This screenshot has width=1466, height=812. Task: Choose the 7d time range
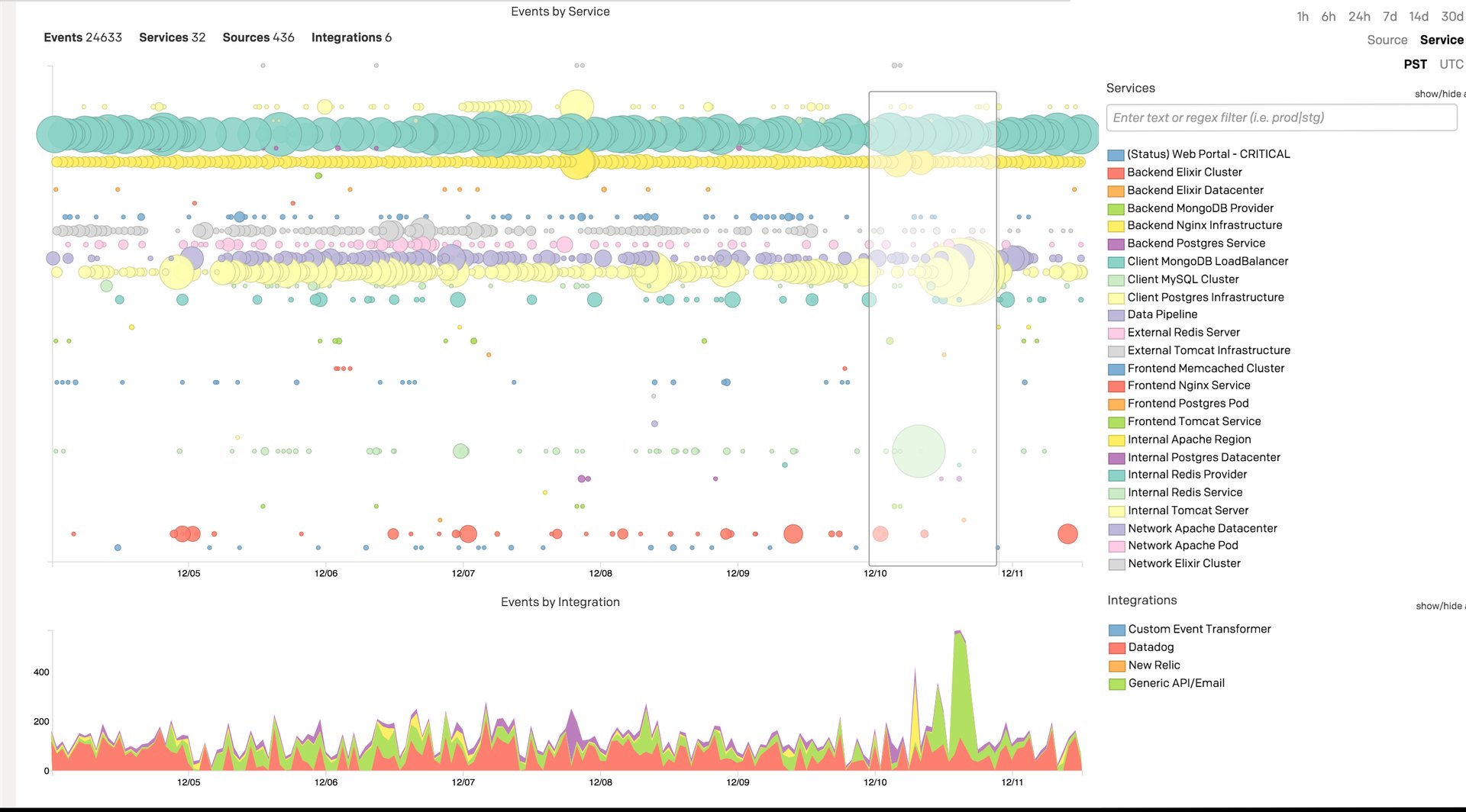pos(1390,17)
